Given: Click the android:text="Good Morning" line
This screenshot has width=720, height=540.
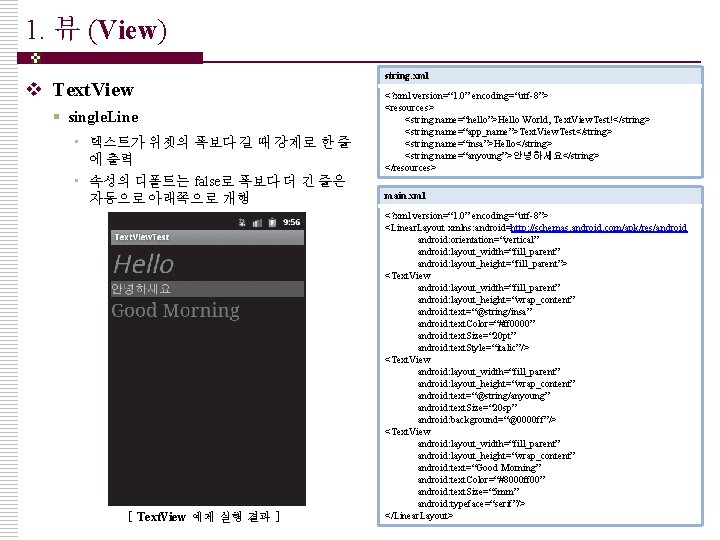Looking at the screenshot, I should [x=479, y=468].
